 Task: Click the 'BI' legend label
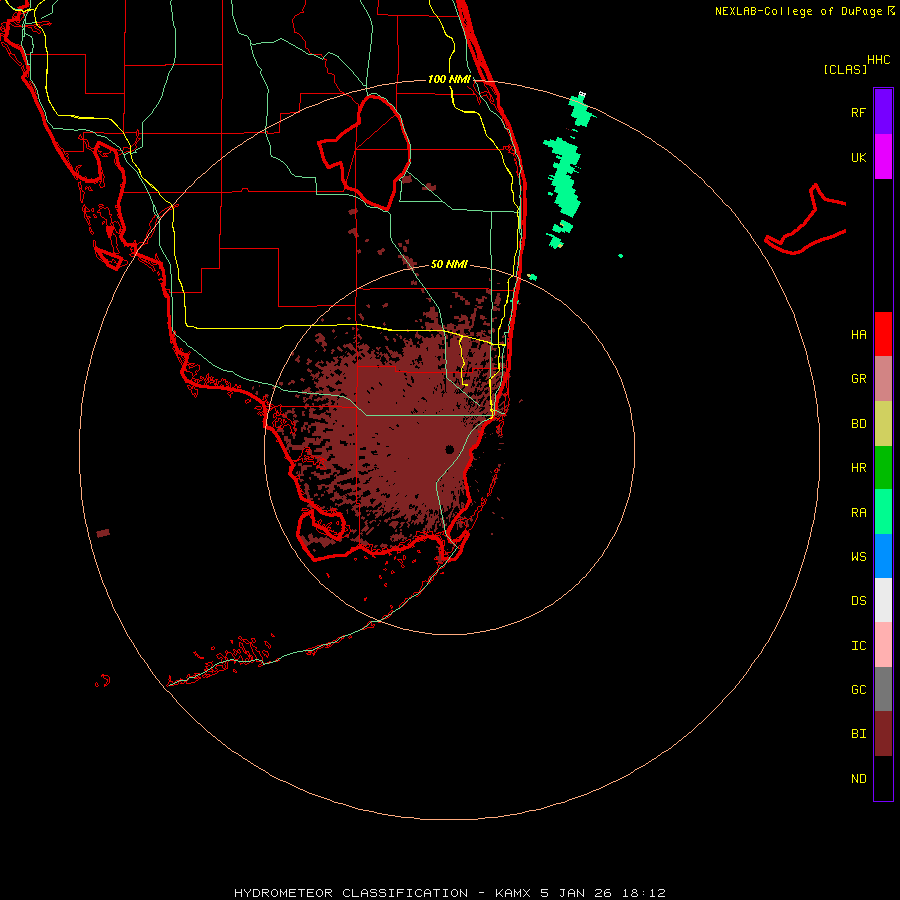click(x=858, y=734)
